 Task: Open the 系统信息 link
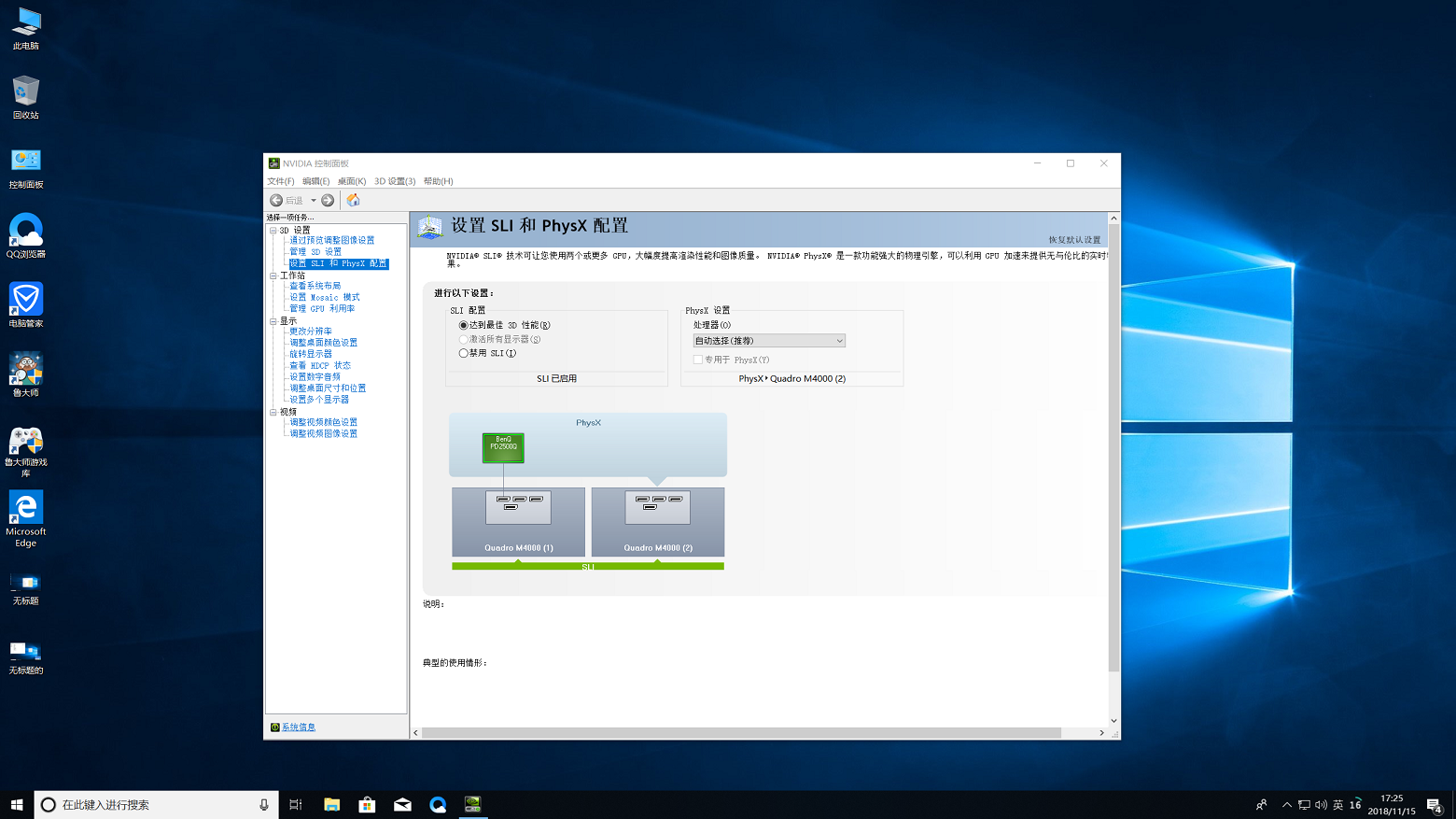(x=299, y=727)
